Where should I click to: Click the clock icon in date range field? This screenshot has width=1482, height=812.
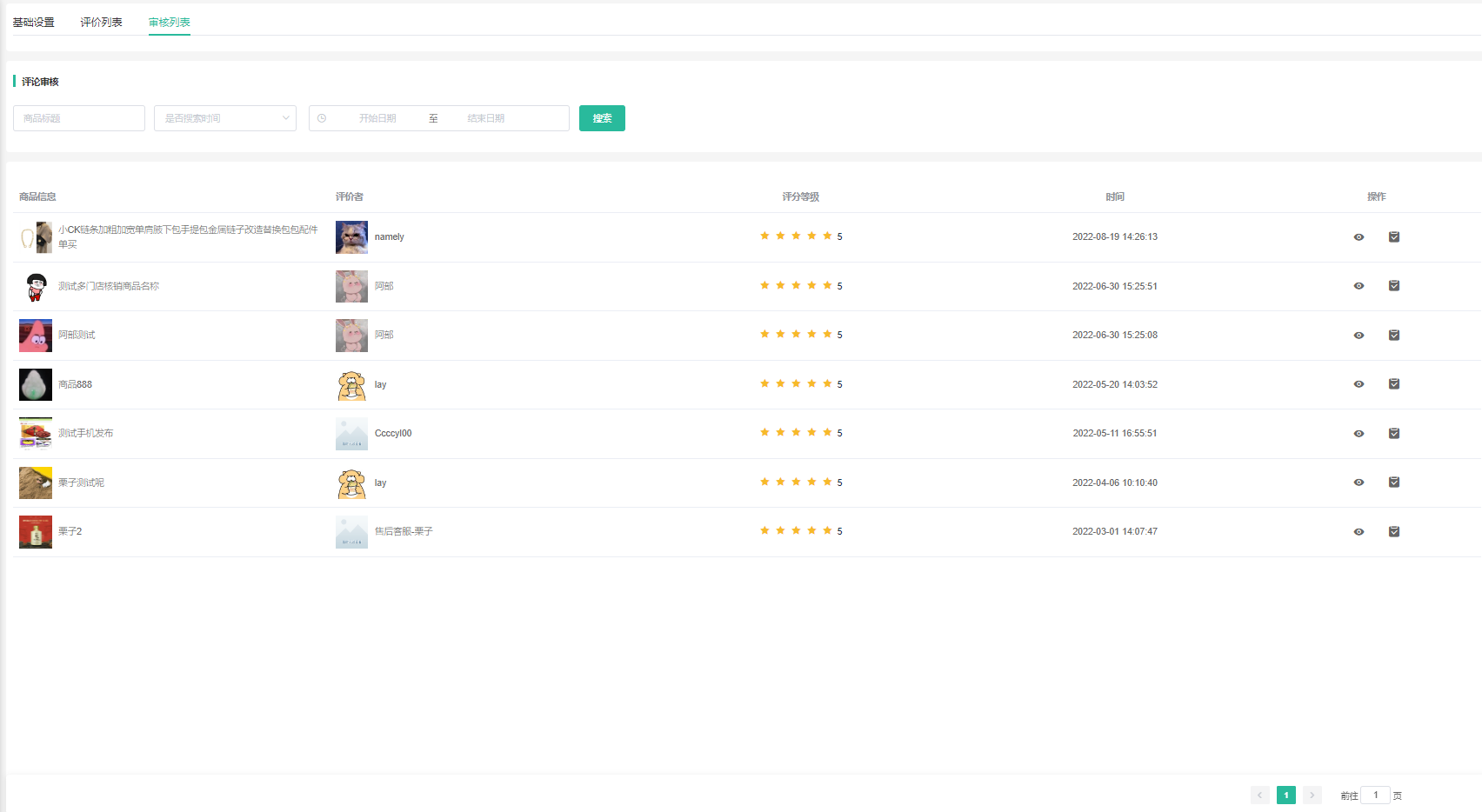pyautogui.click(x=322, y=118)
